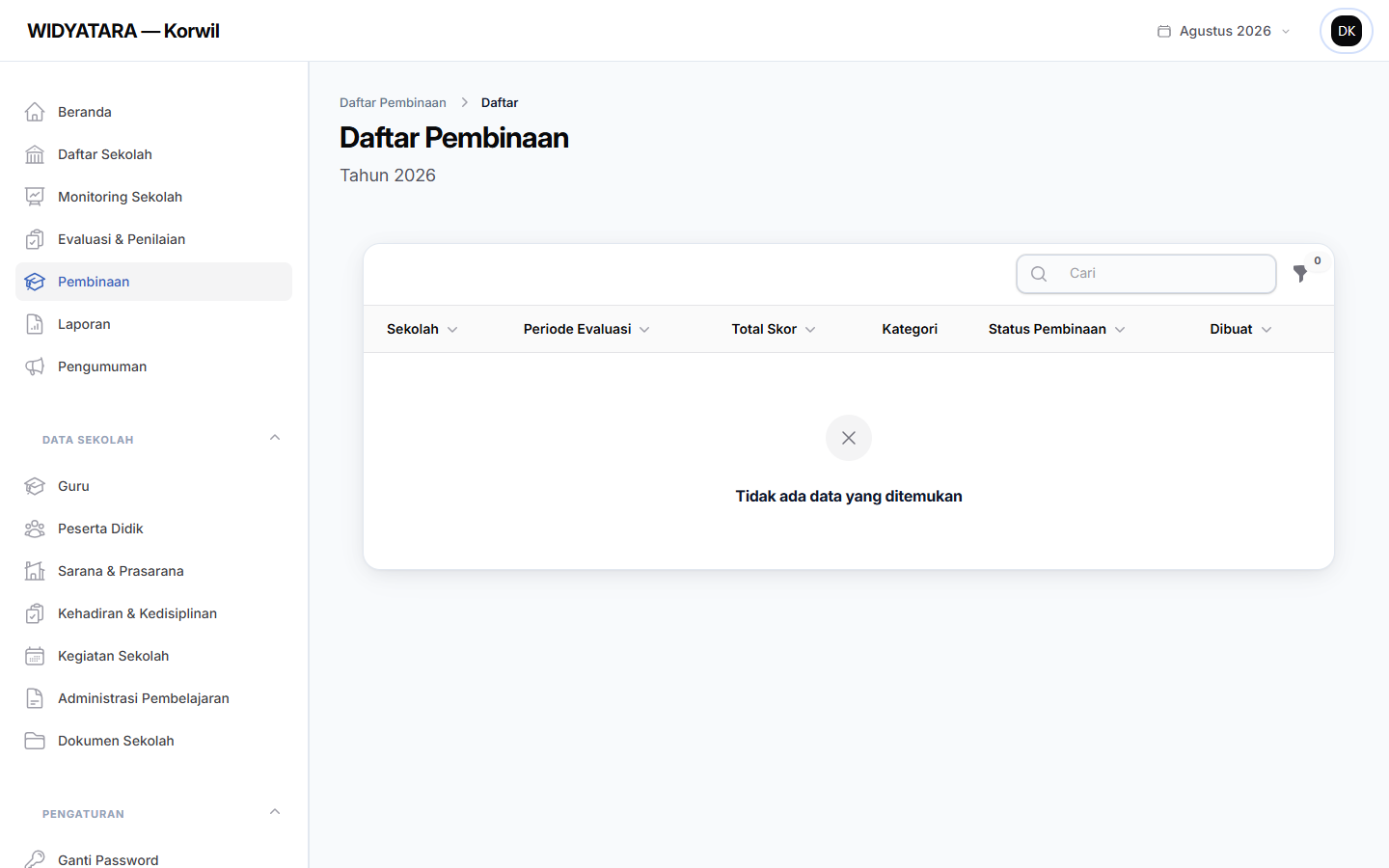The width and height of the screenshot is (1389, 868).
Task: Sort by the Dibuat column
Action: (x=1241, y=329)
